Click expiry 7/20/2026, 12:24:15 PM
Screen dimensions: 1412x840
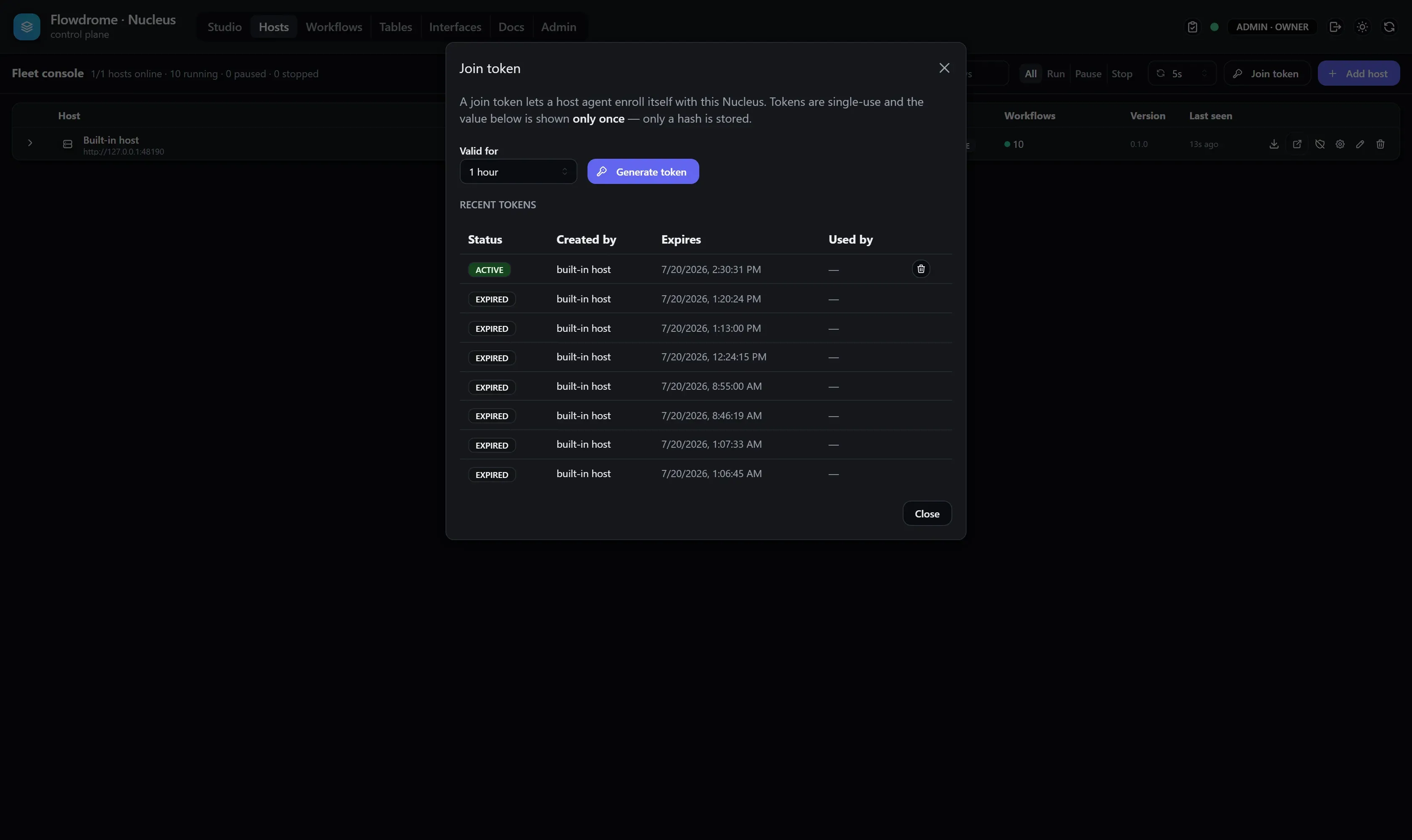click(x=714, y=357)
